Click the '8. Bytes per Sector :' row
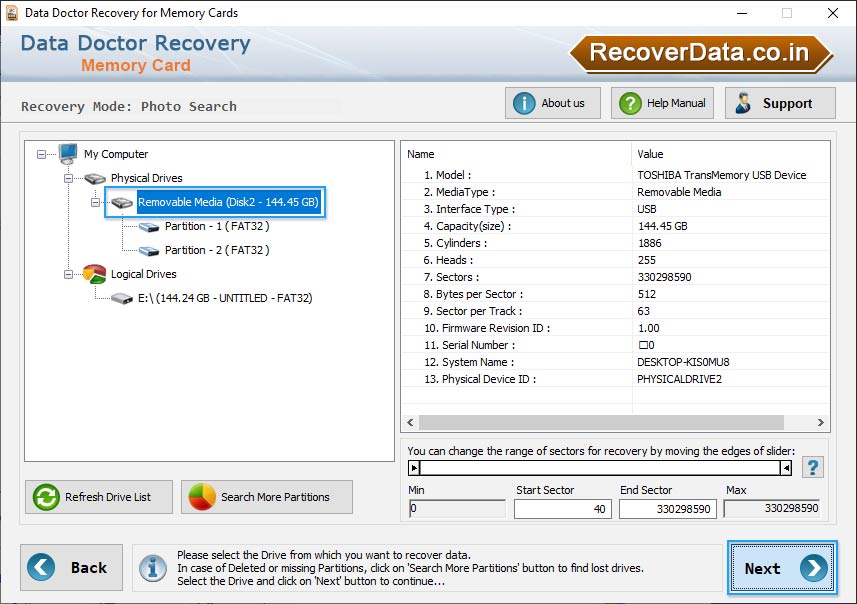 point(615,294)
